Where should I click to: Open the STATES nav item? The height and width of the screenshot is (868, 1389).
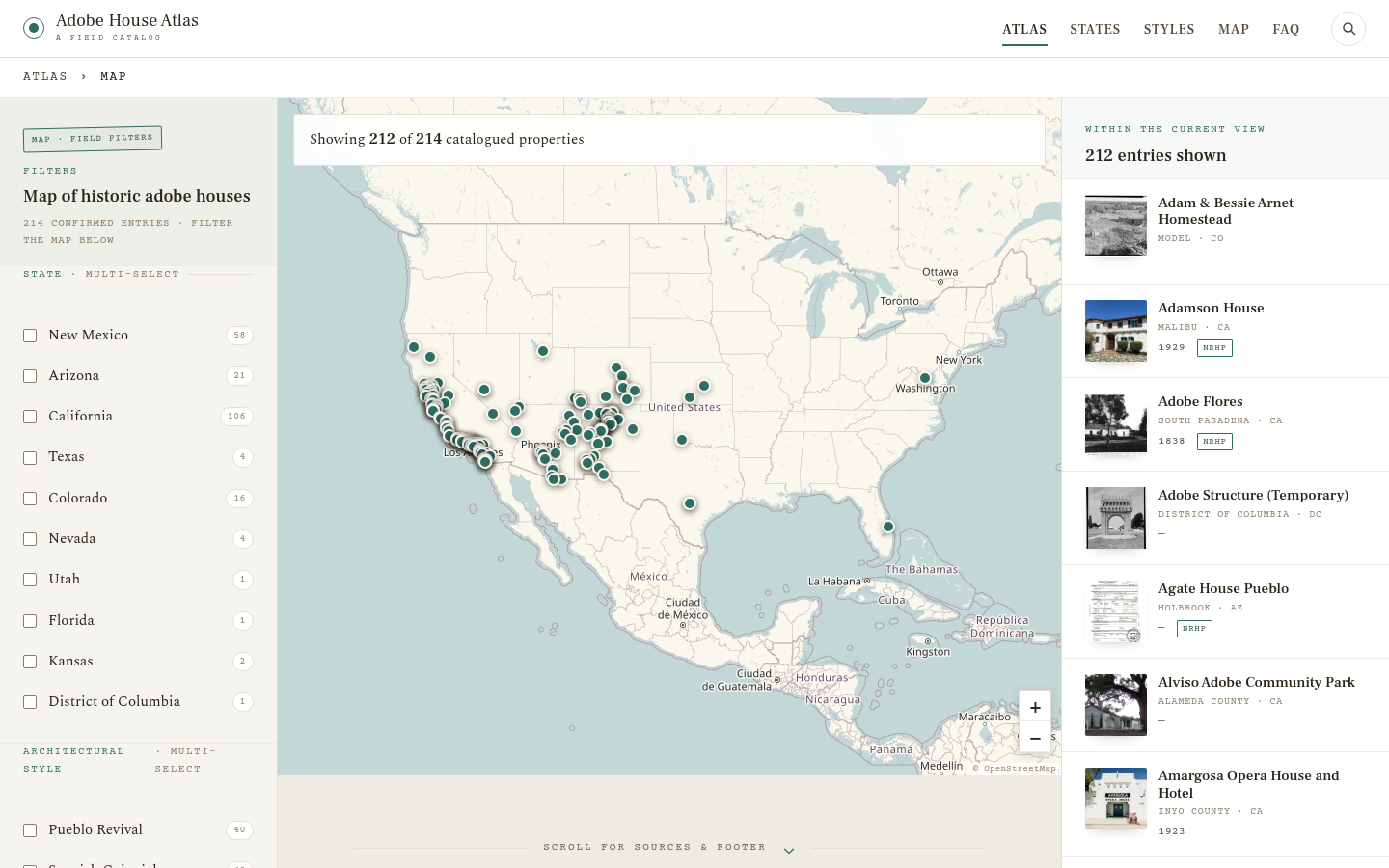click(x=1095, y=29)
